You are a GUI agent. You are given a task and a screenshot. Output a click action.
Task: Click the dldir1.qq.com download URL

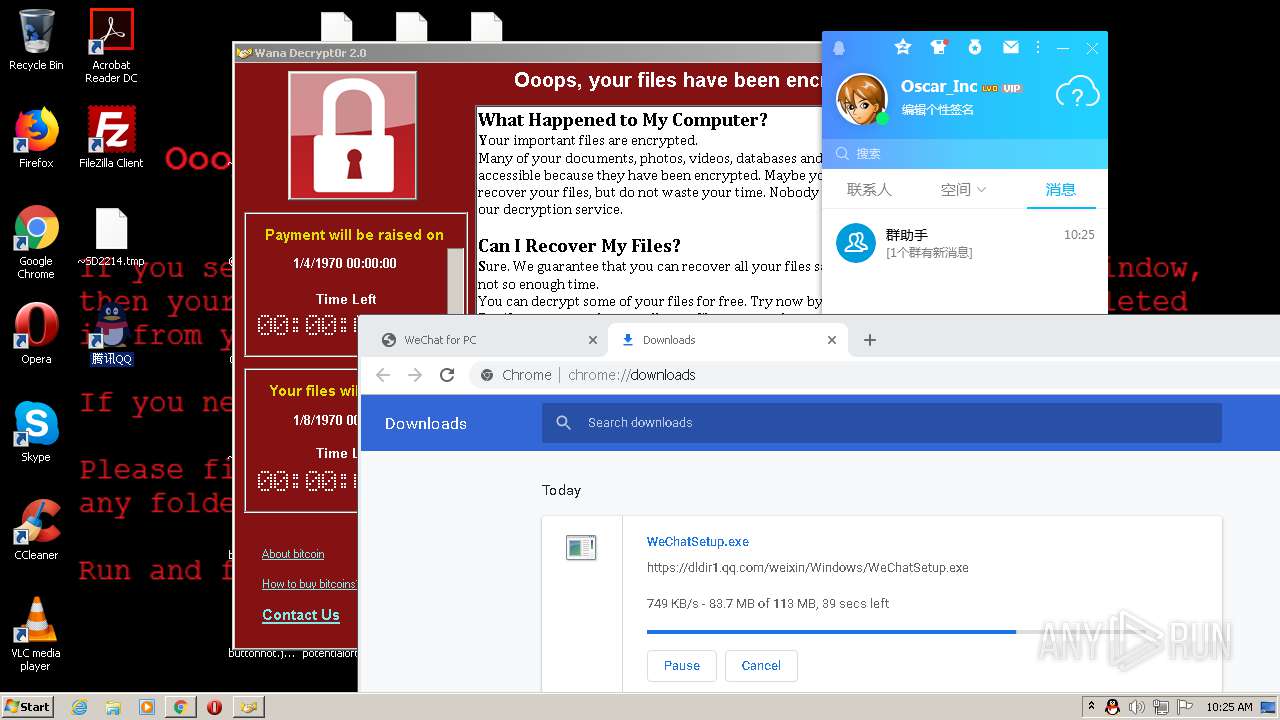[x=807, y=567]
